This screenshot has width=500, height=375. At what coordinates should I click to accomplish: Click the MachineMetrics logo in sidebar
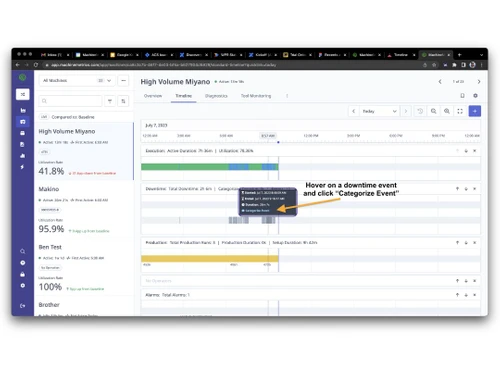[22, 78]
